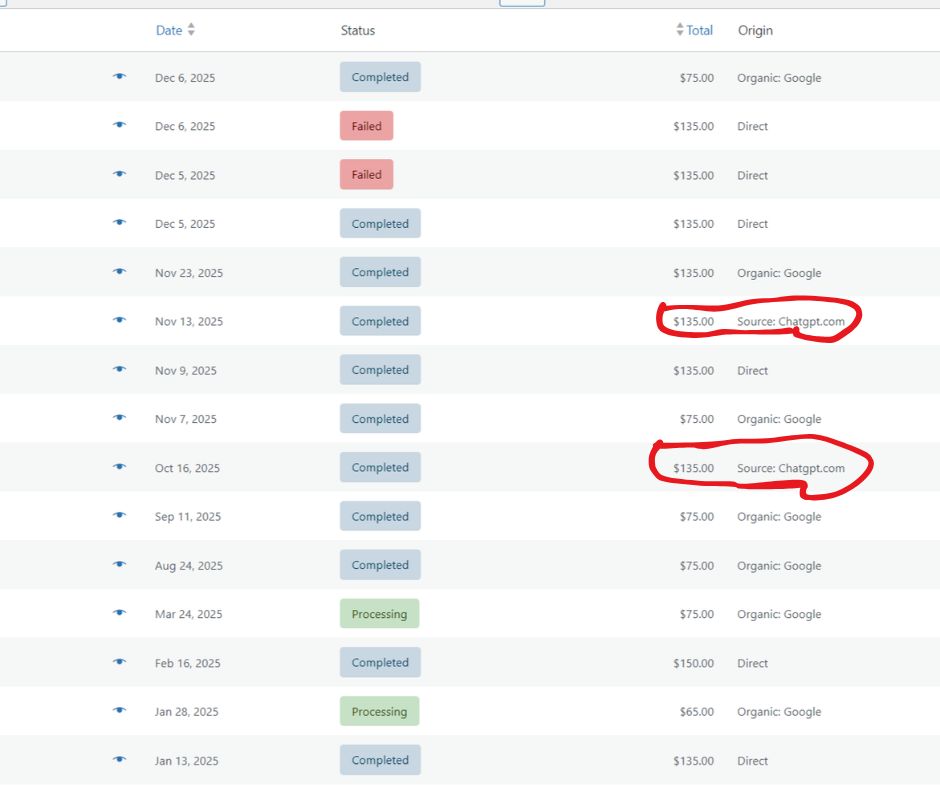Click eye icon on Nov 13, 2025 row
Image resolution: width=940 pixels, height=788 pixels.
coord(120,320)
